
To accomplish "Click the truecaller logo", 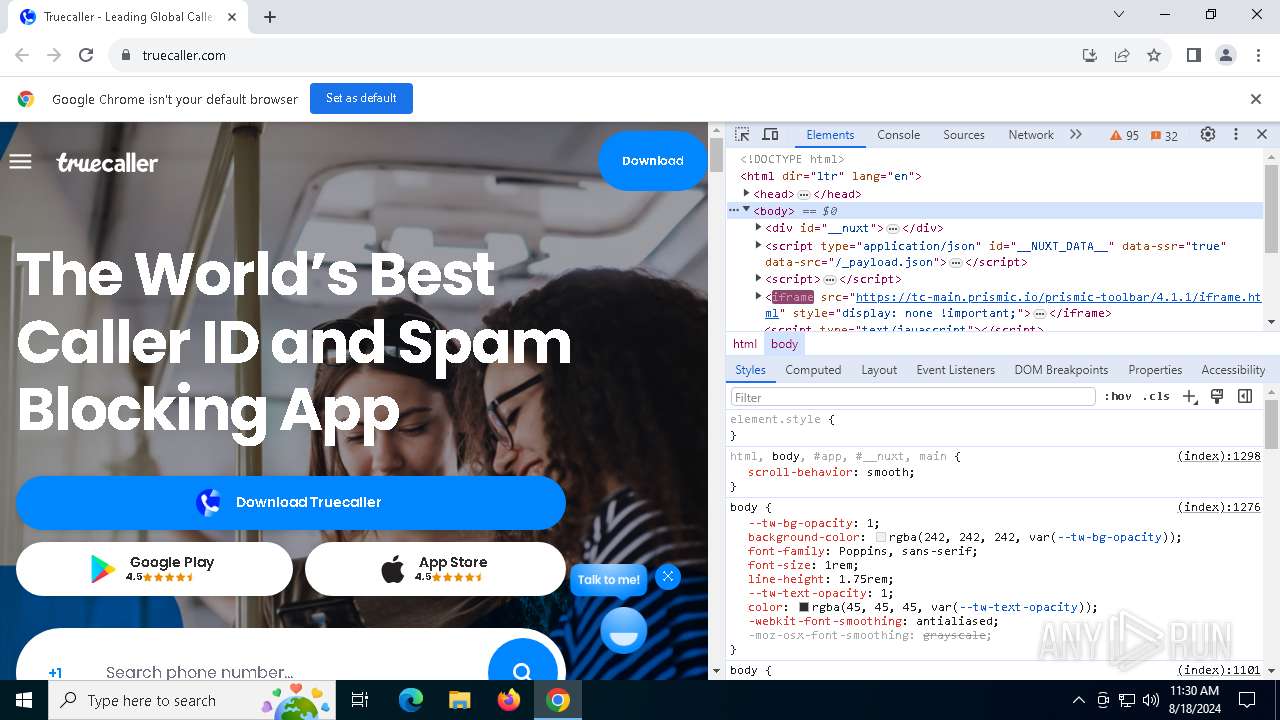I will (x=107, y=162).
